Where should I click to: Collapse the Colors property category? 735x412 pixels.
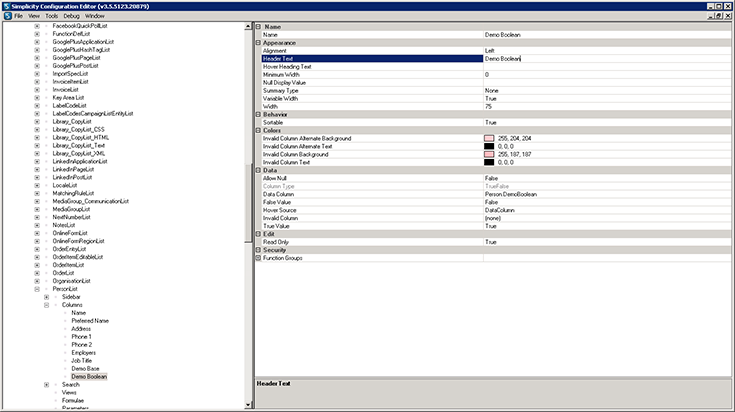click(258, 130)
